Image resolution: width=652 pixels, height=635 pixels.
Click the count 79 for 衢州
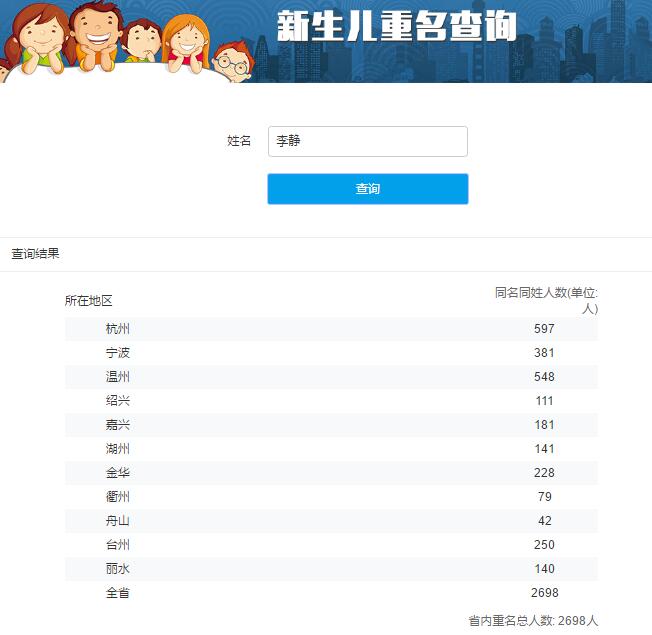click(x=545, y=497)
